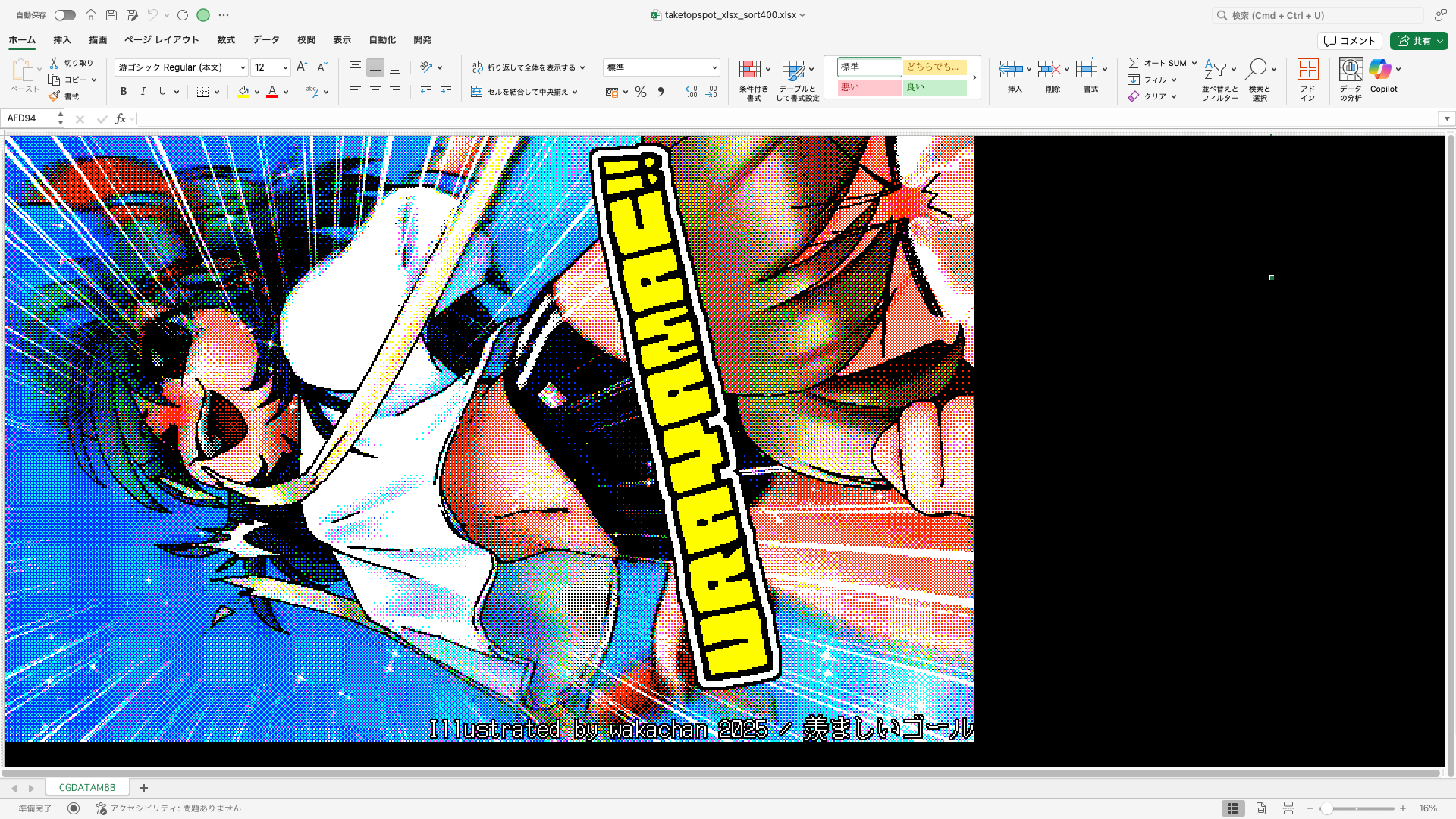Open the data analysis tool
The height and width of the screenshot is (819, 1456).
[x=1351, y=71]
